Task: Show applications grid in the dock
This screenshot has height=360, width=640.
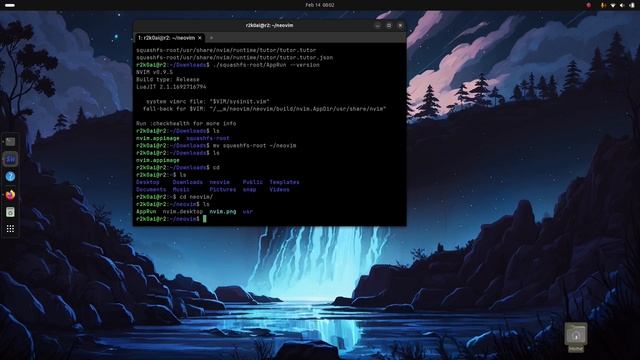Action: (10, 229)
